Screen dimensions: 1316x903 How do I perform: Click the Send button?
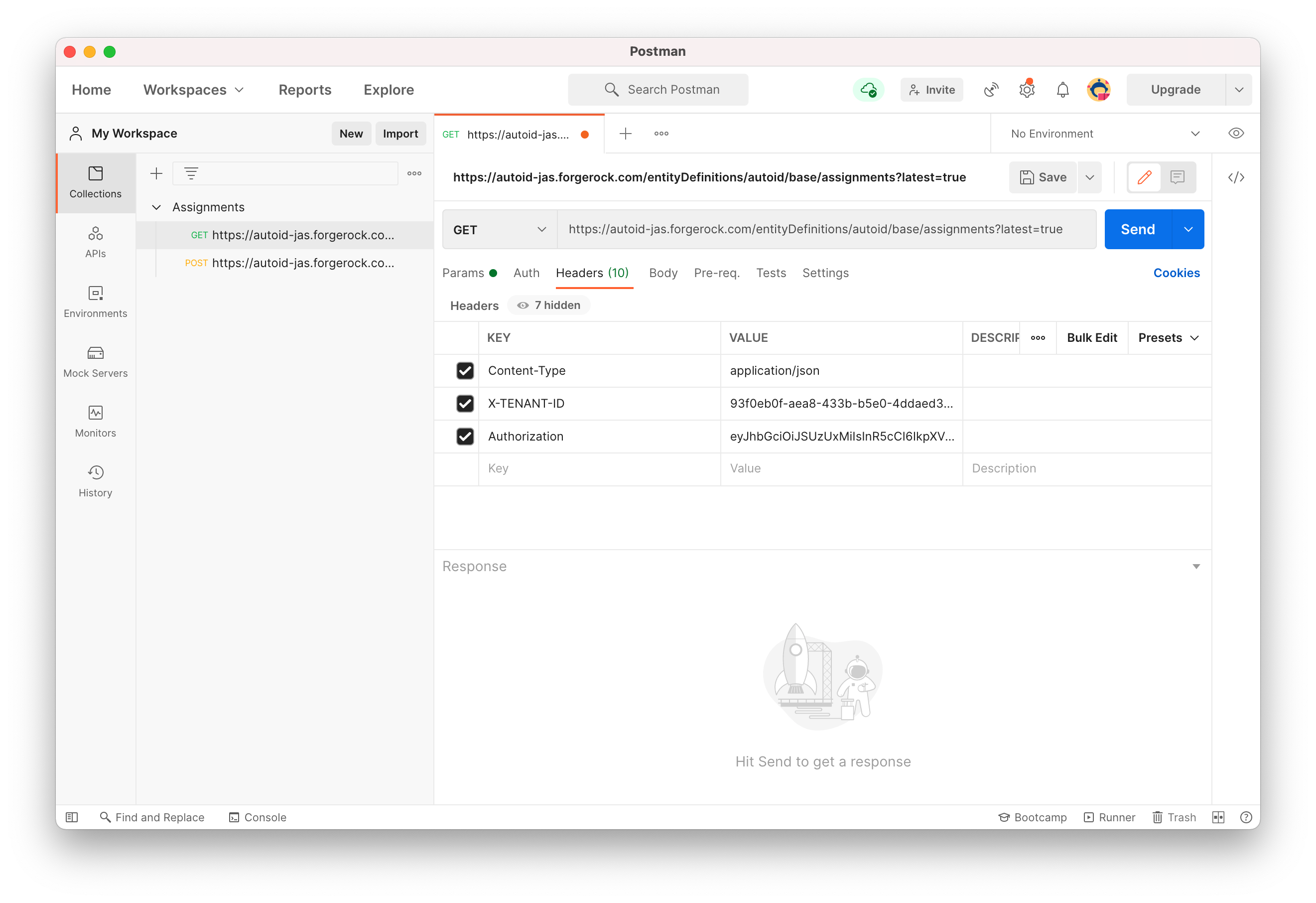[x=1138, y=229]
